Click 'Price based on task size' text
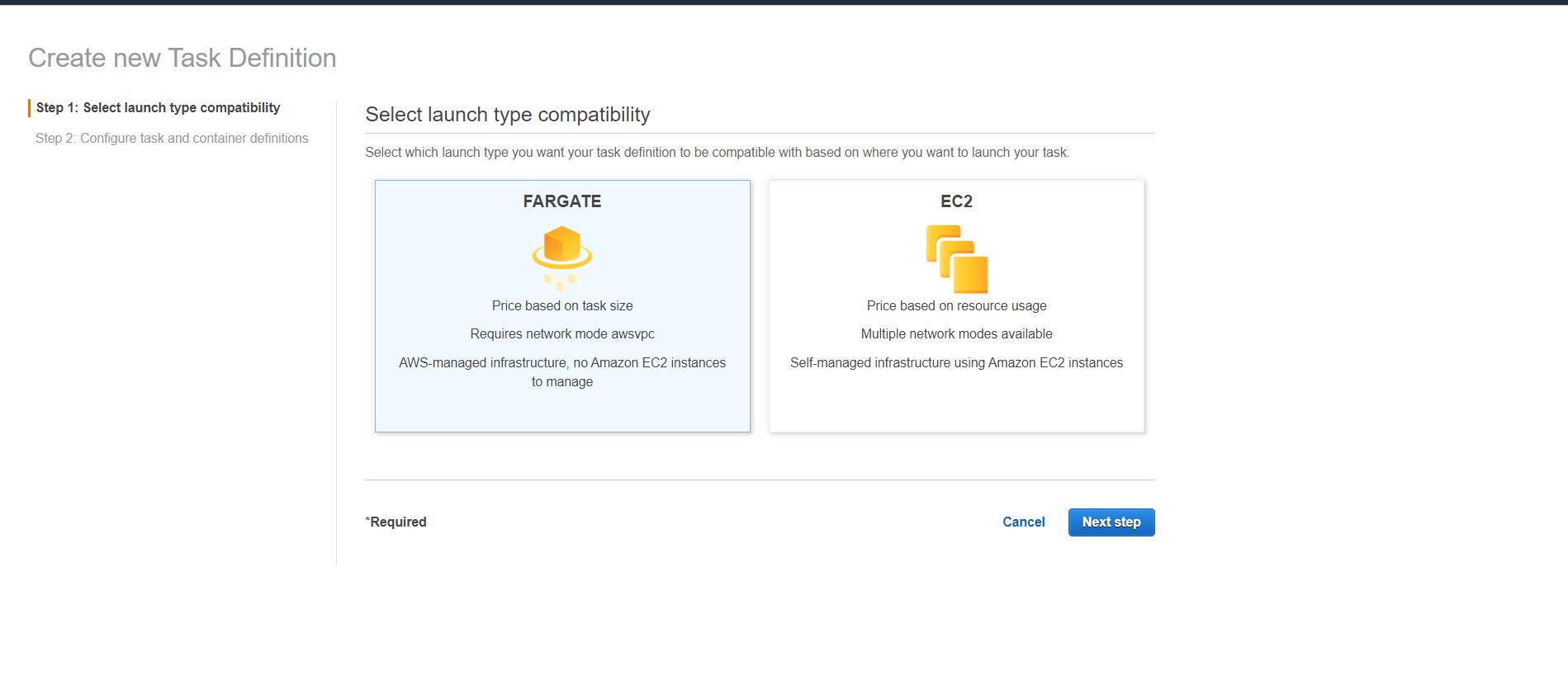1568x690 pixels. 562,306
